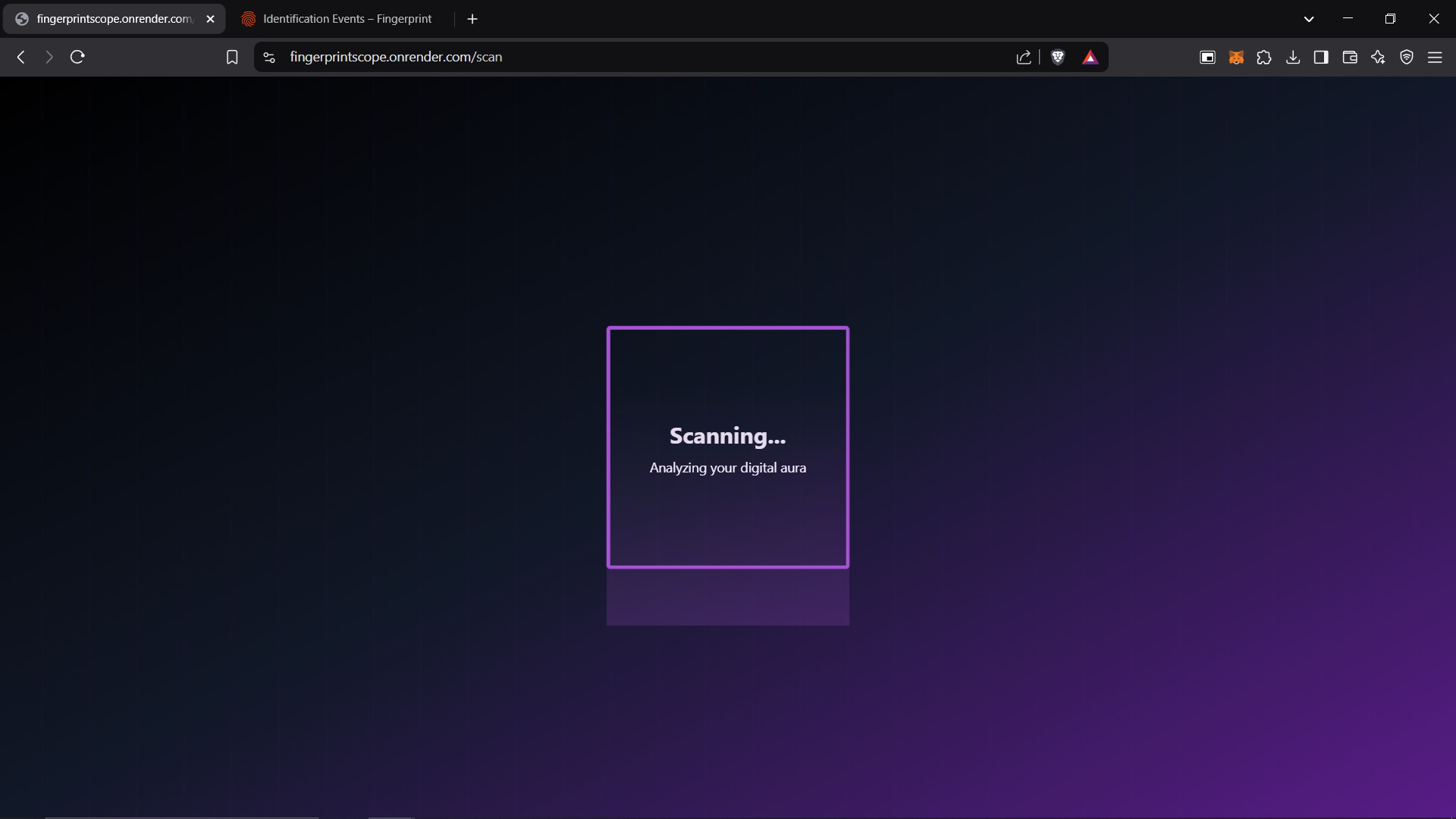Open the Brave Wallet icon
Screen dimensions: 1456x819
tap(1350, 58)
